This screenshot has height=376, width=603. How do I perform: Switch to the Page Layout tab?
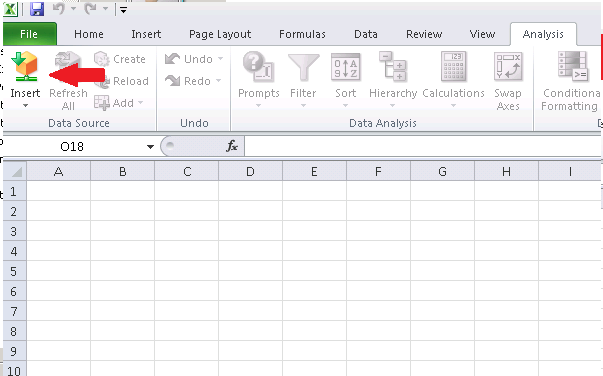(x=220, y=34)
